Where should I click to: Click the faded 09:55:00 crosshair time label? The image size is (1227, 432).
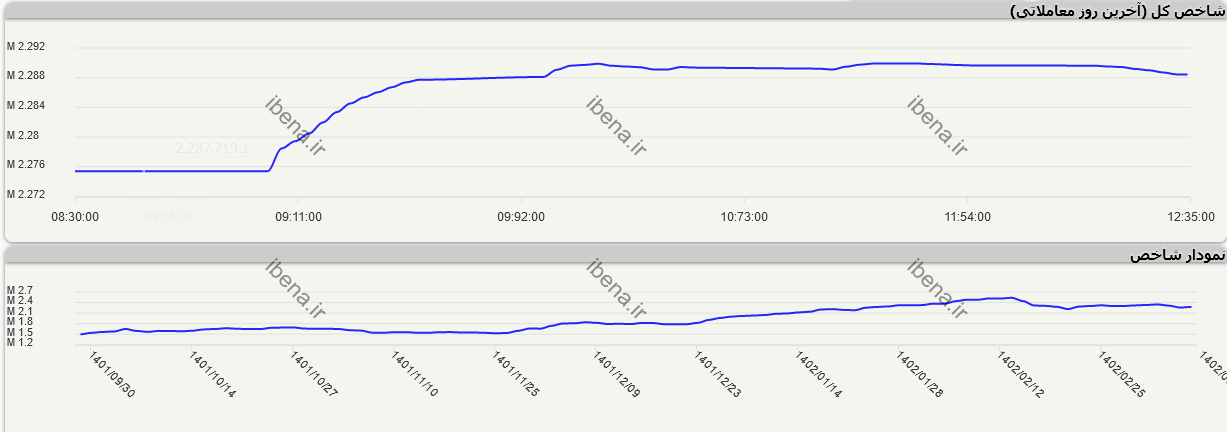point(168,215)
